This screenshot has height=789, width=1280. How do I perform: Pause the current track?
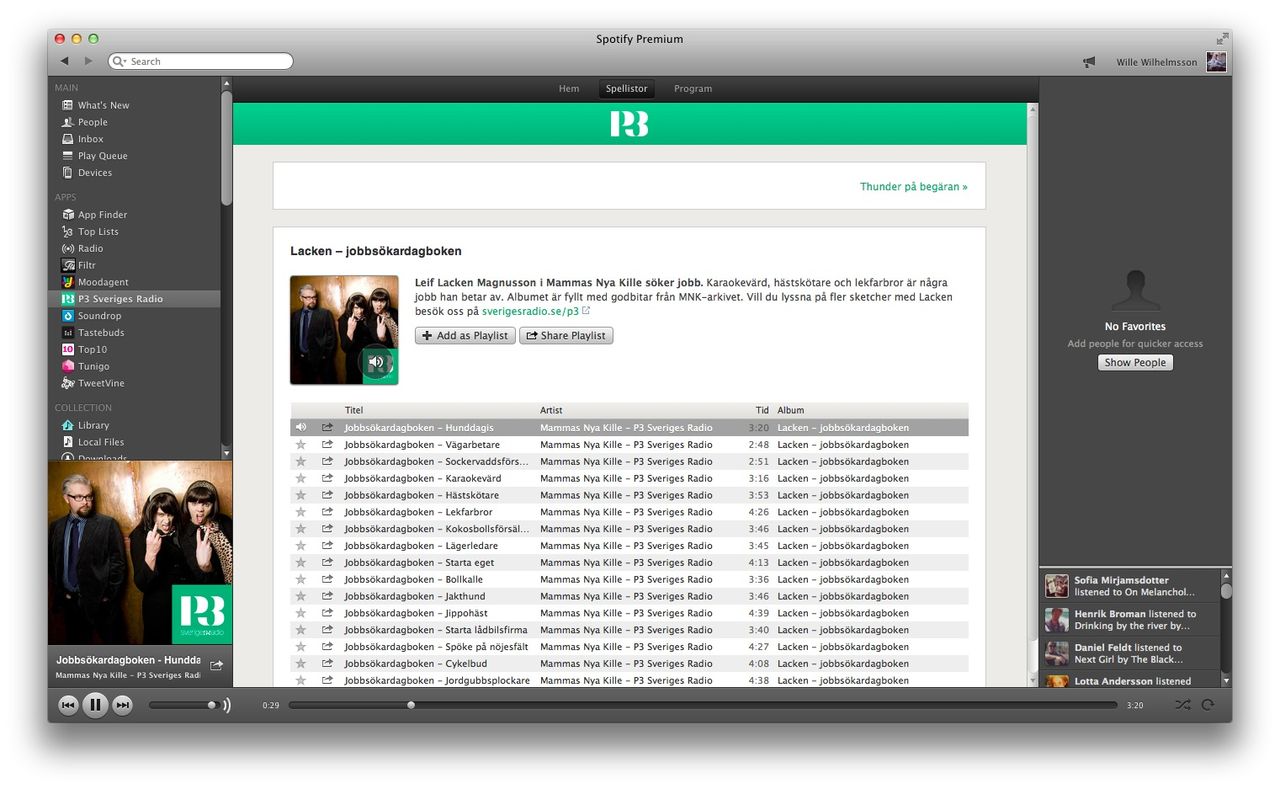[95, 705]
